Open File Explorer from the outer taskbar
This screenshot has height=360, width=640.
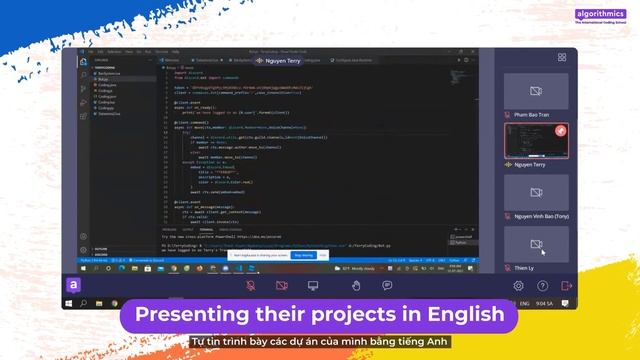tap(99, 303)
